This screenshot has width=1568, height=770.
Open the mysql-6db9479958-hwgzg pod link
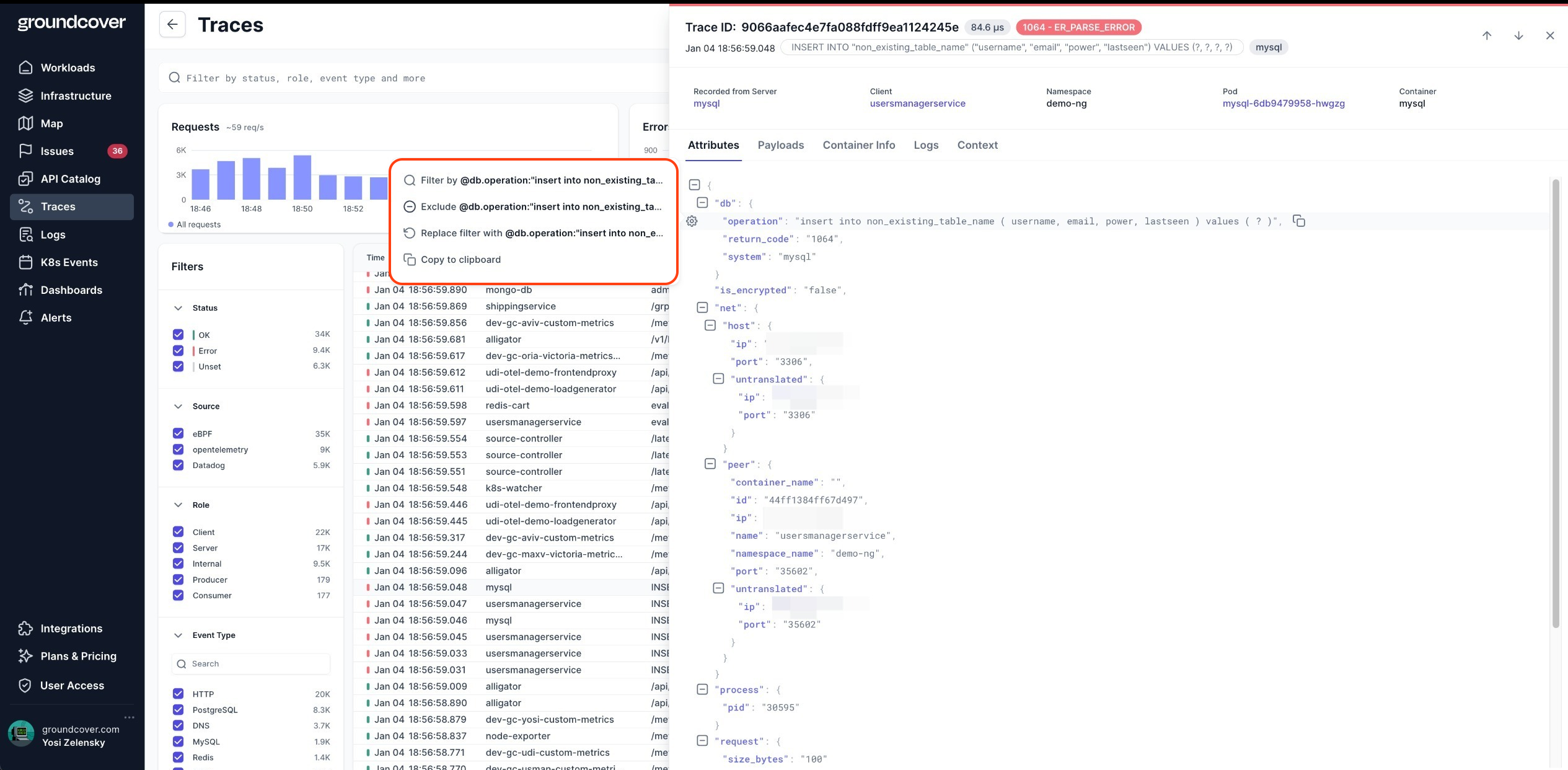tap(1283, 104)
